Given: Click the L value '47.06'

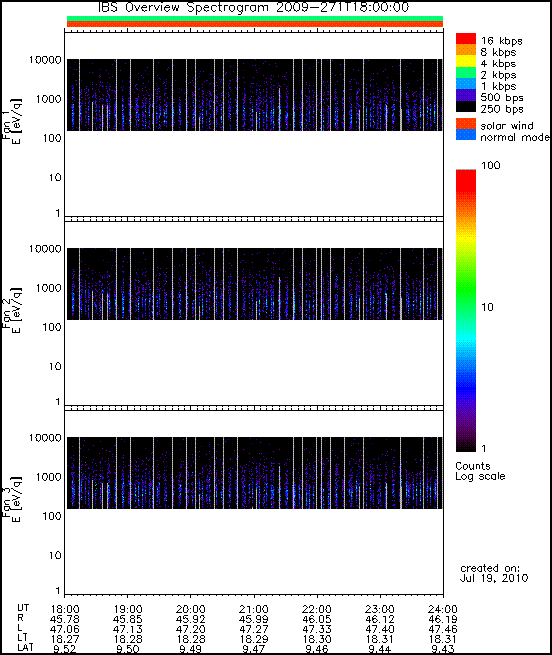Looking at the screenshot, I should click(65, 629).
